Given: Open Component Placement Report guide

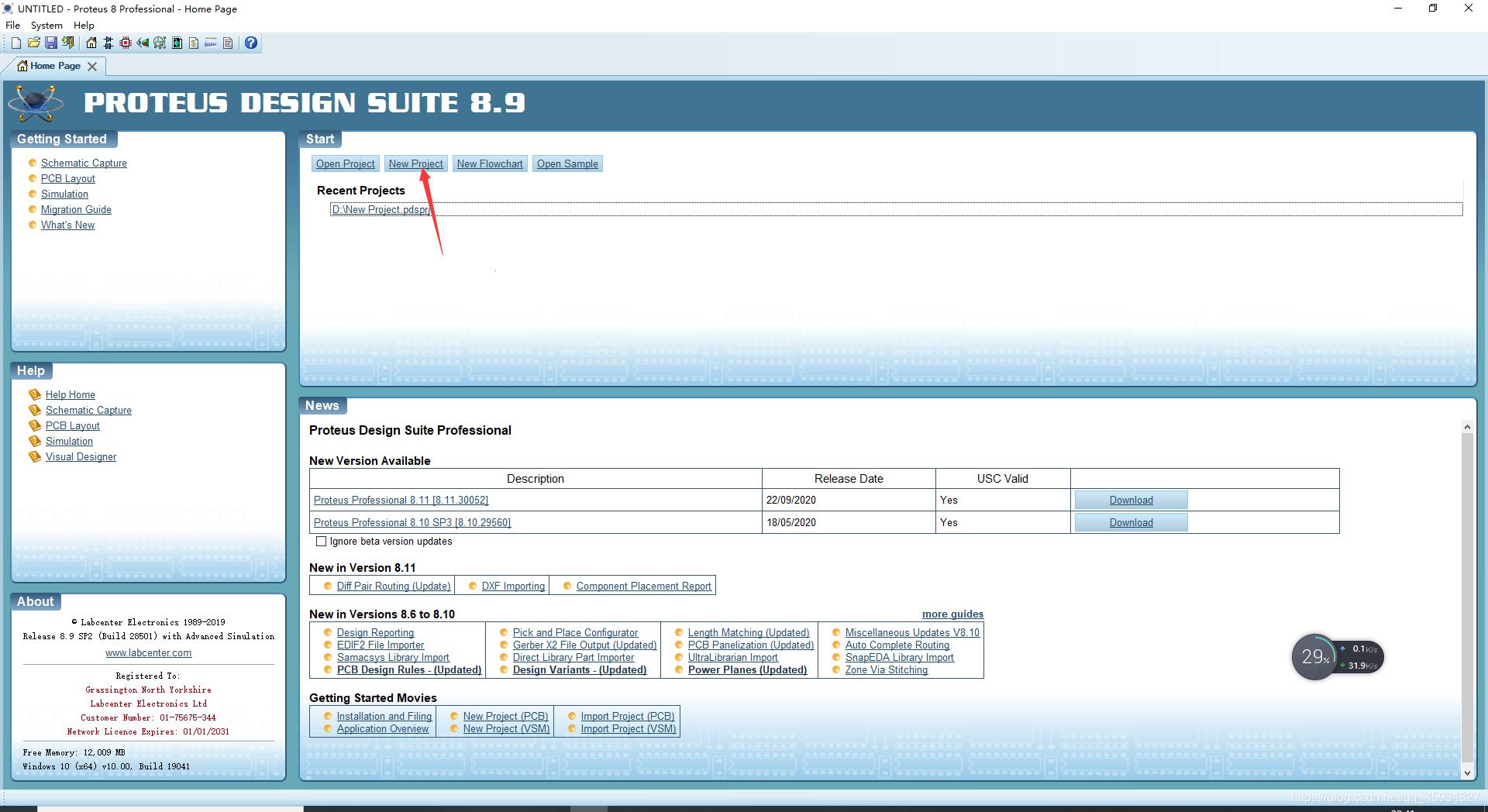Looking at the screenshot, I should pos(643,586).
